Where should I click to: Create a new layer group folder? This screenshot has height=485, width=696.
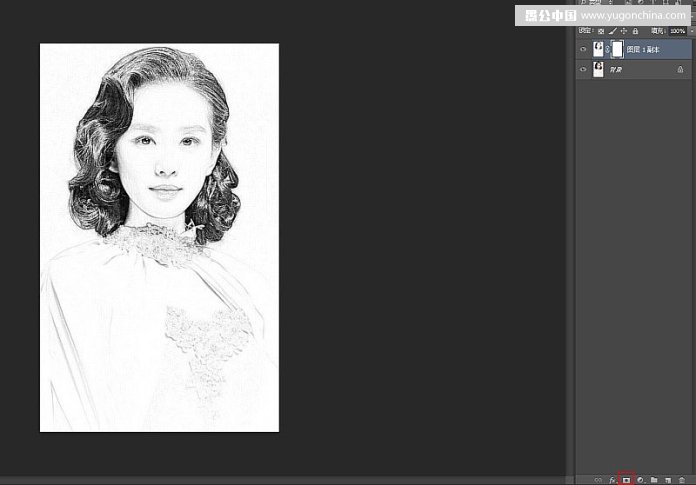[x=654, y=480]
